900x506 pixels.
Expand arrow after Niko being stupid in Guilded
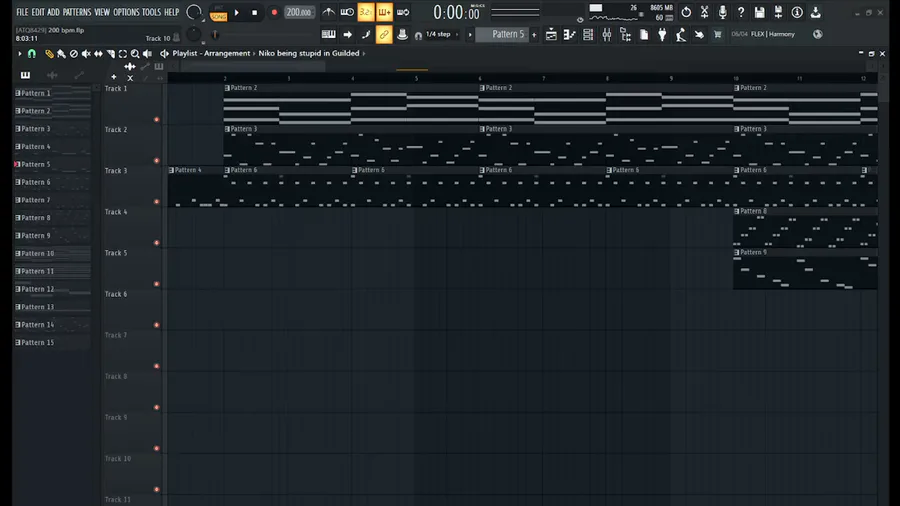[x=363, y=53]
